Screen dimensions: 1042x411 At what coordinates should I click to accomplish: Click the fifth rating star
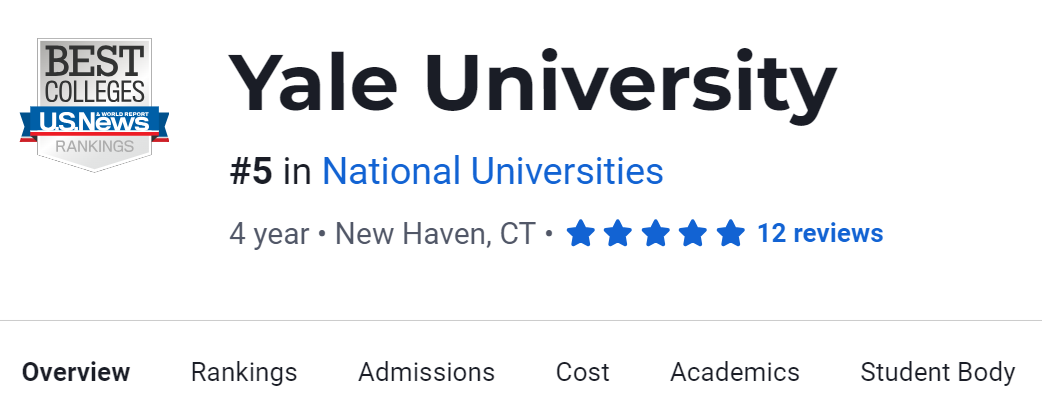click(730, 234)
